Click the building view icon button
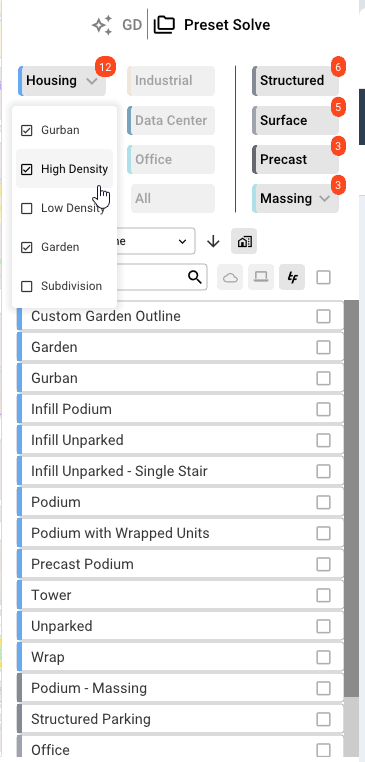The width and height of the screenshot is (365, 762). tap(244, 242)
